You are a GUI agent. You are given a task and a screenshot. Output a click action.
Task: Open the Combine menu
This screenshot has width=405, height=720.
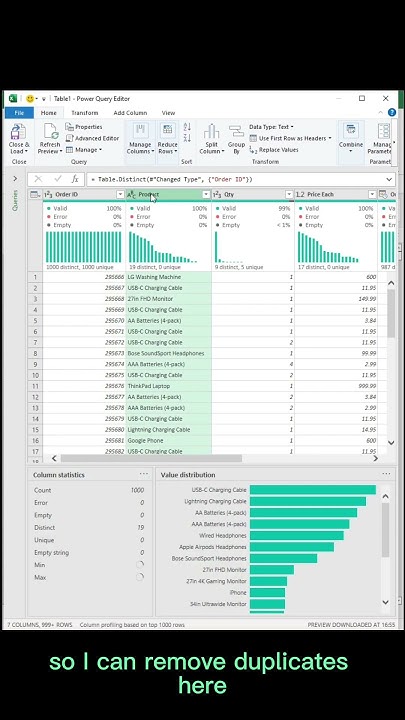(351, 139)
